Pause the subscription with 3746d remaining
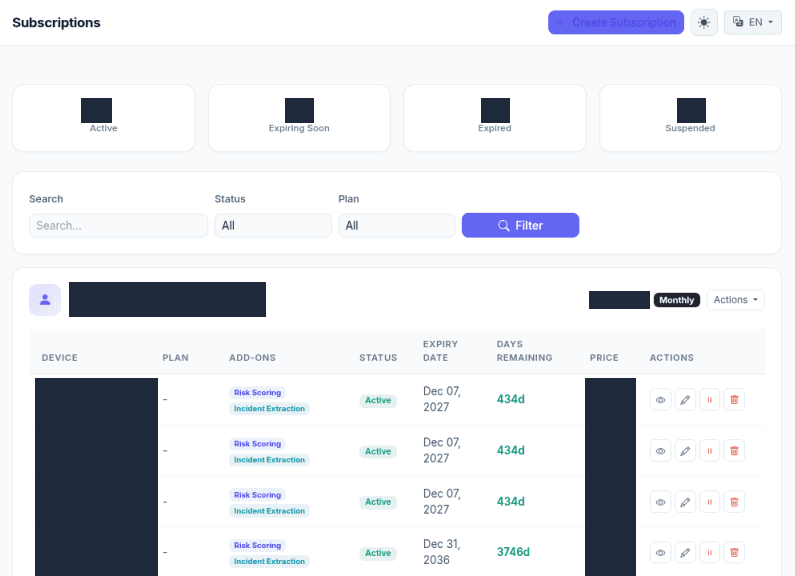 709,553
